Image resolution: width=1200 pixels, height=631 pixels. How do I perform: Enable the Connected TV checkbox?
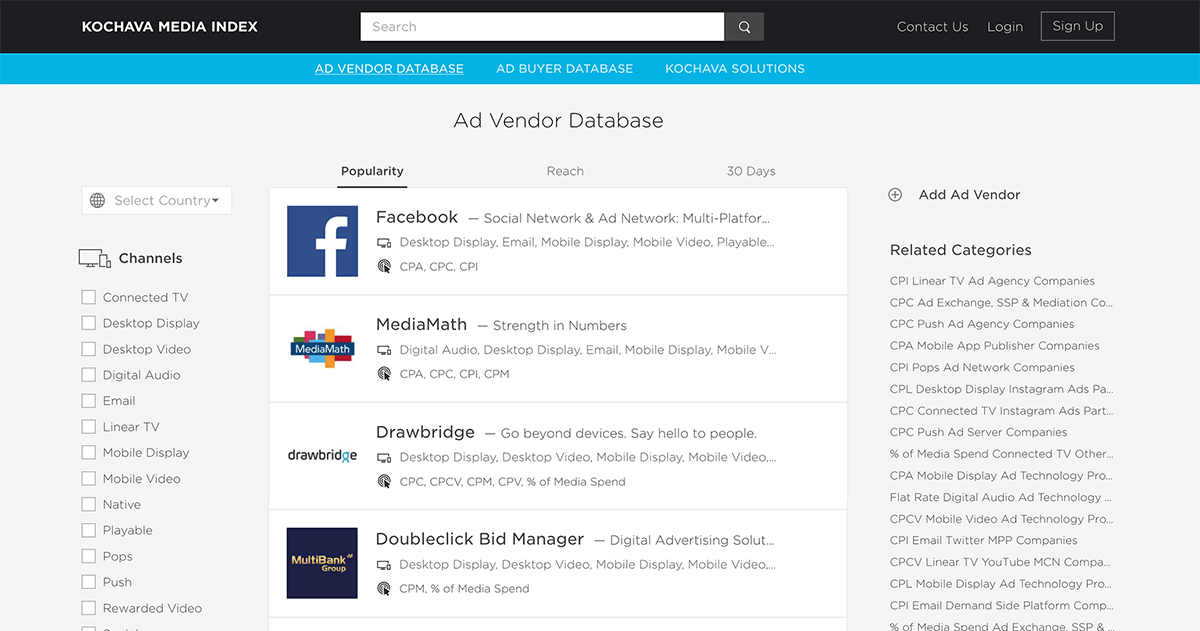[x=89, y=297]
